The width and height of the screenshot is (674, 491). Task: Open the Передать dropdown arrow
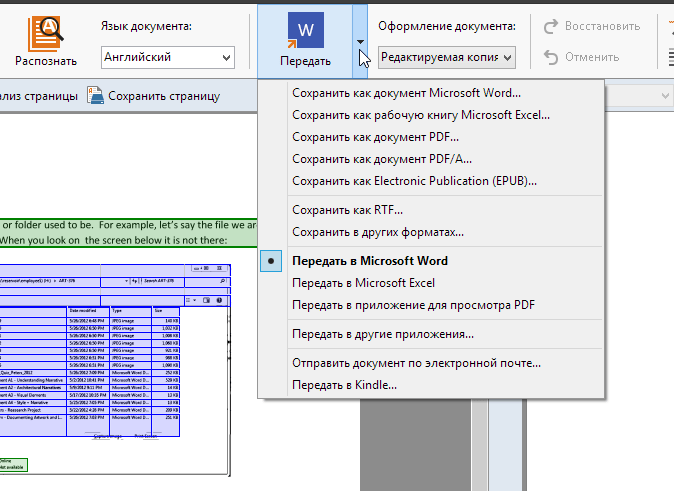[360, 42]
